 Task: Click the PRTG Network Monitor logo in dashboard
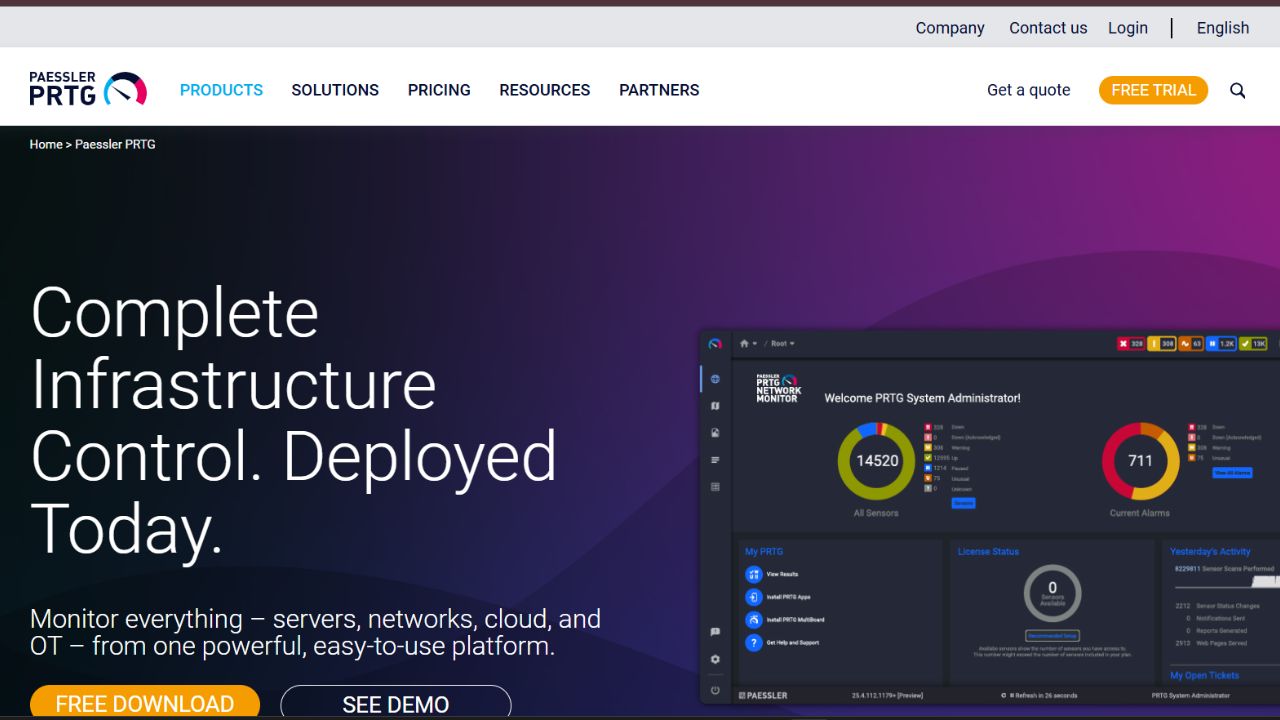coord(779,389)
